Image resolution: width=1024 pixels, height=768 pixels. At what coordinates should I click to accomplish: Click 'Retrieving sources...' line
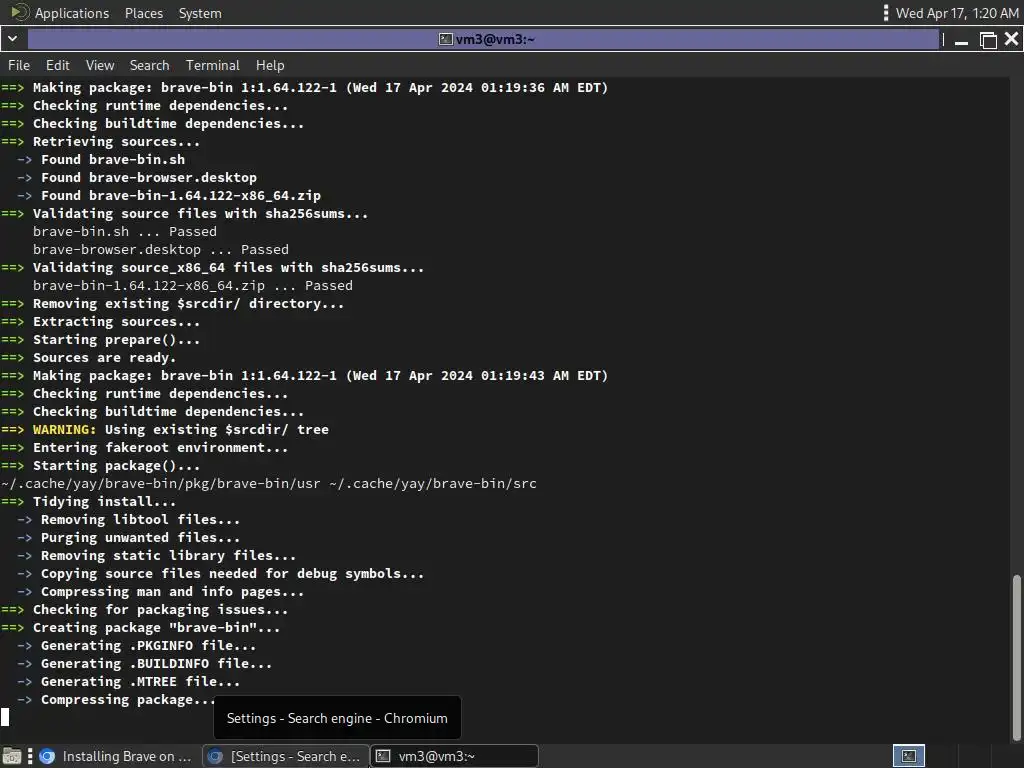[x=116, y=142]
